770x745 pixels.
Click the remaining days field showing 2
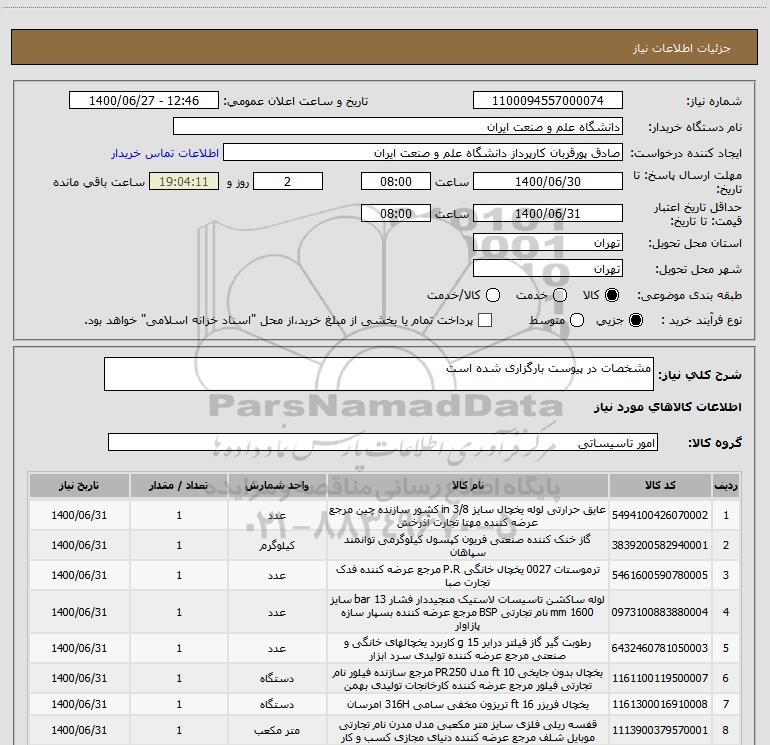coord(288,181)
